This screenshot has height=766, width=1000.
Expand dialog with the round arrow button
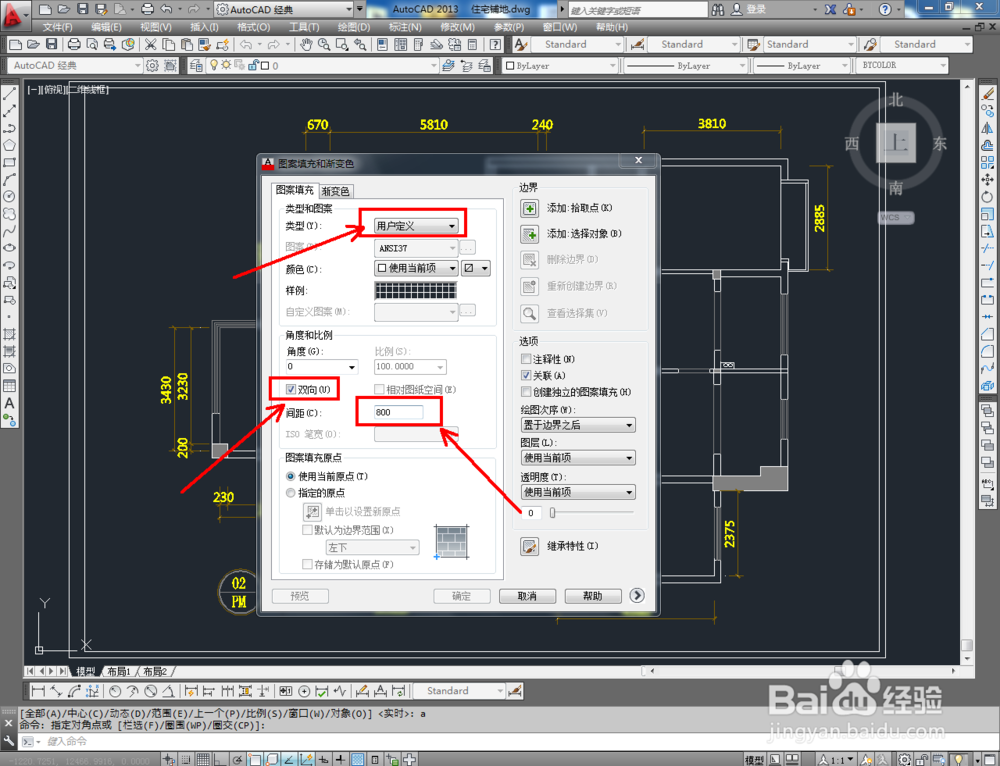pyautogui.click(x=636, y=595)
